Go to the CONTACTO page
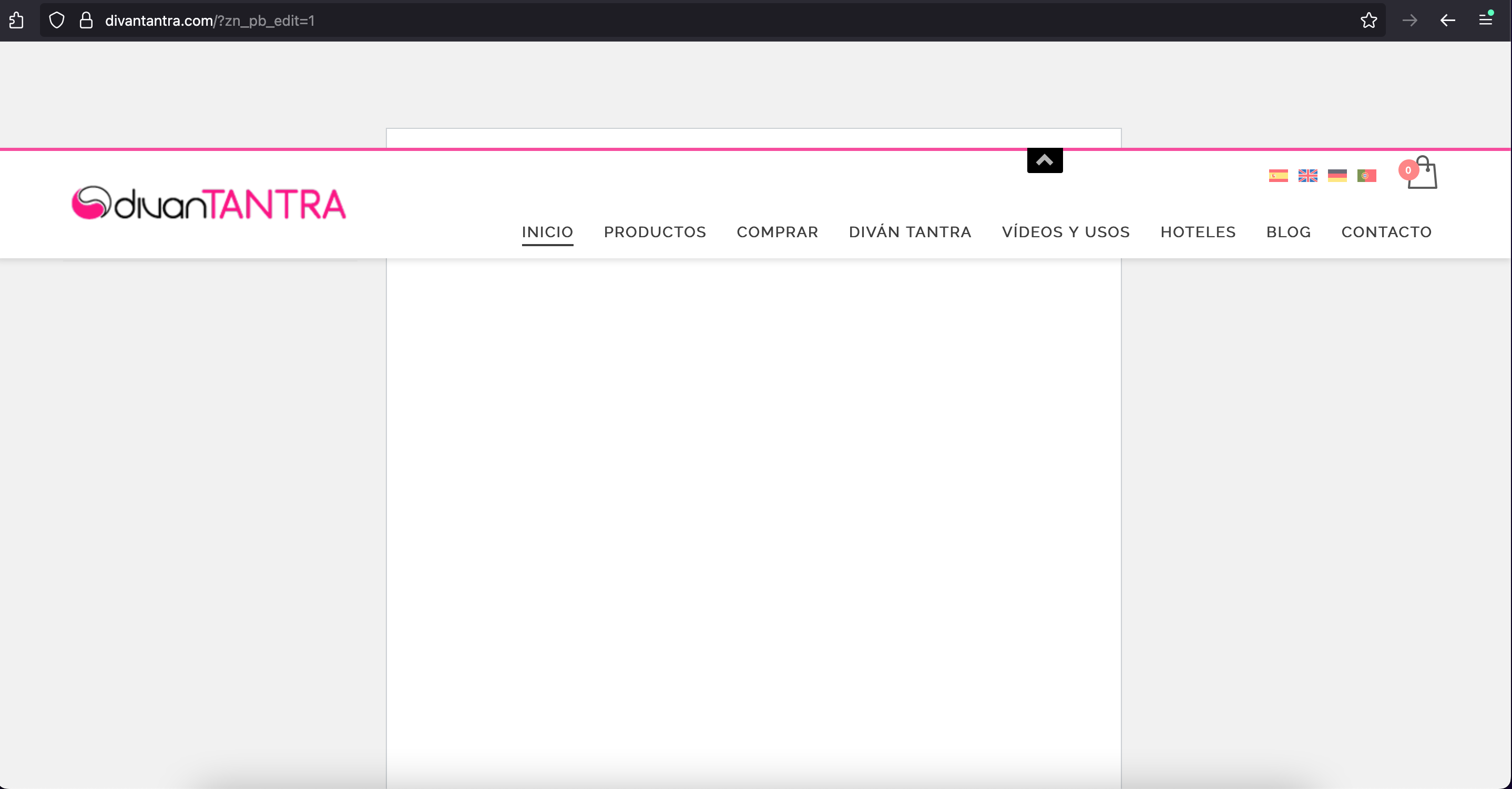 (x=1386, y=232)
